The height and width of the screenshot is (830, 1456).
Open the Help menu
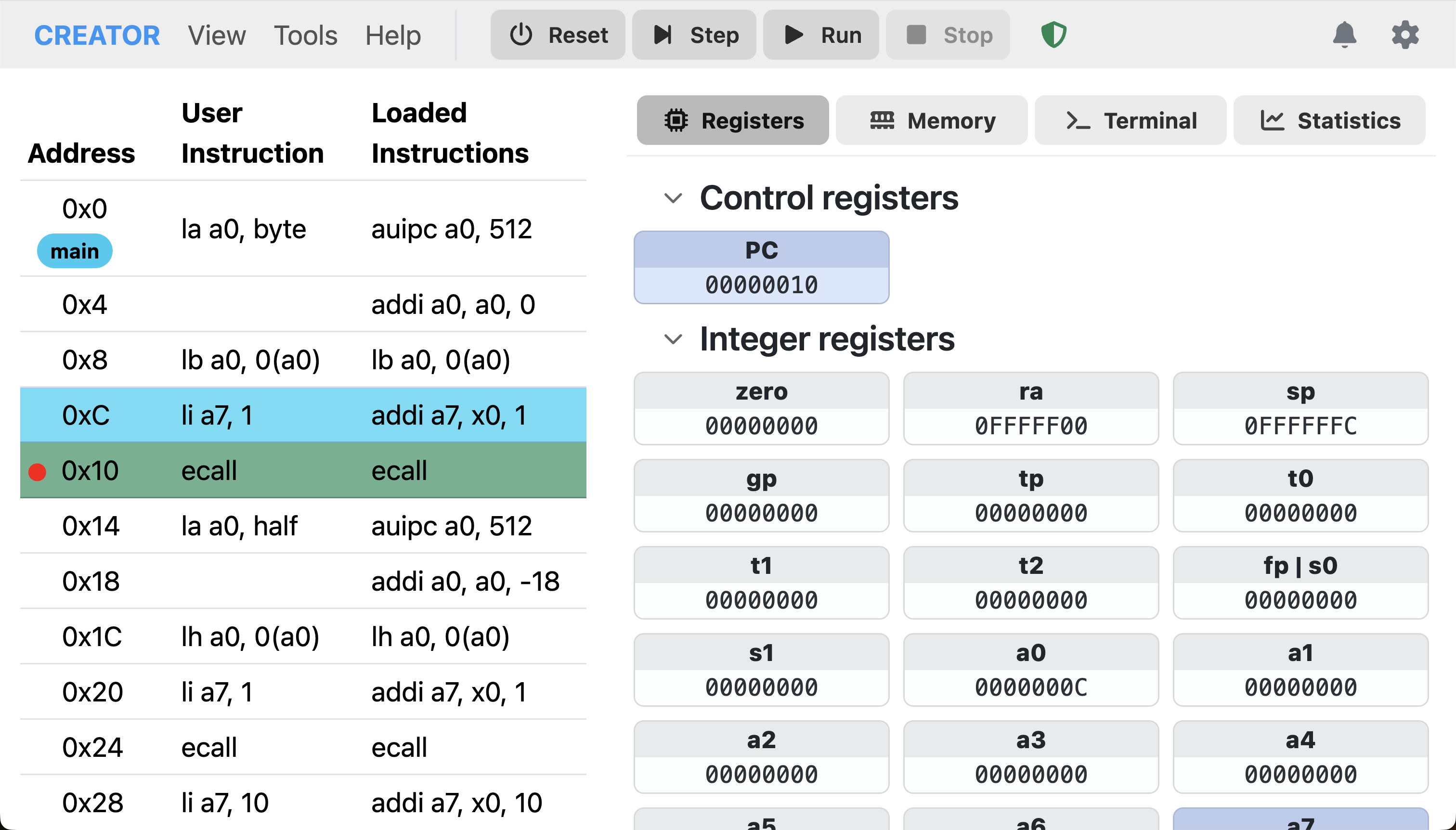pyautogui.click(x=394, y=35)
